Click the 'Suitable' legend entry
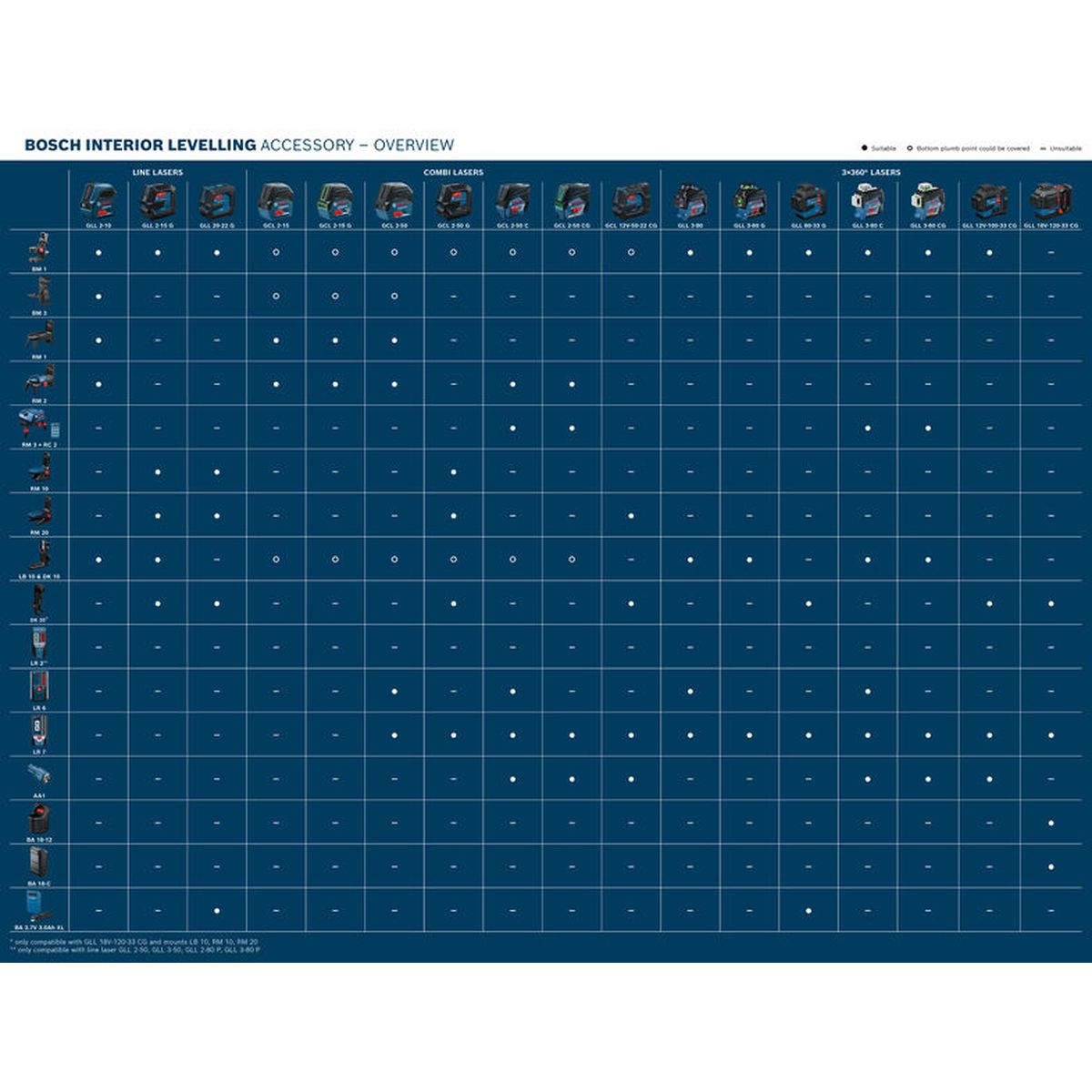Viewport: 1092px width, 1092px height. (x=879, y=148)
